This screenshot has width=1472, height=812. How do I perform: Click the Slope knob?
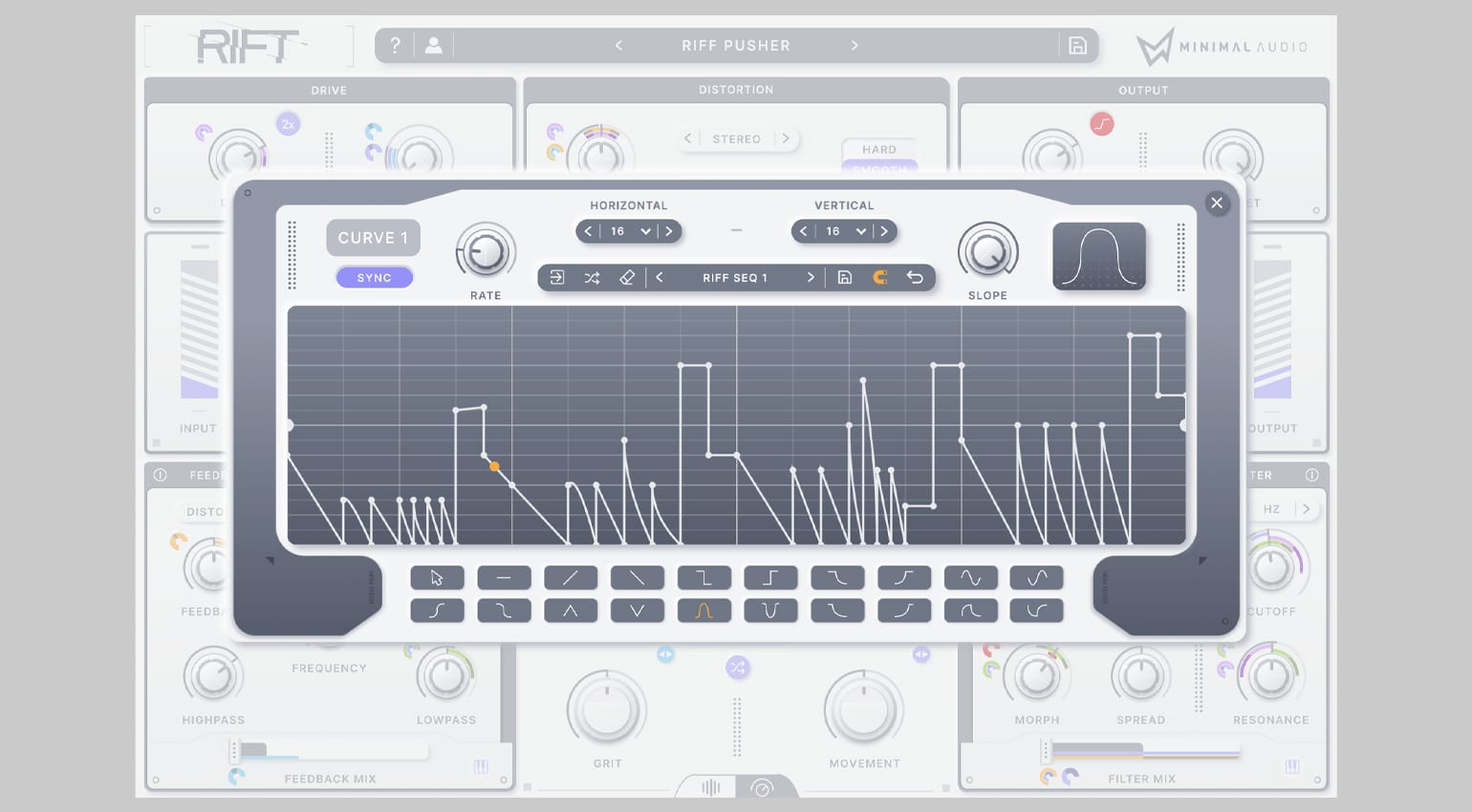[987, 253]
